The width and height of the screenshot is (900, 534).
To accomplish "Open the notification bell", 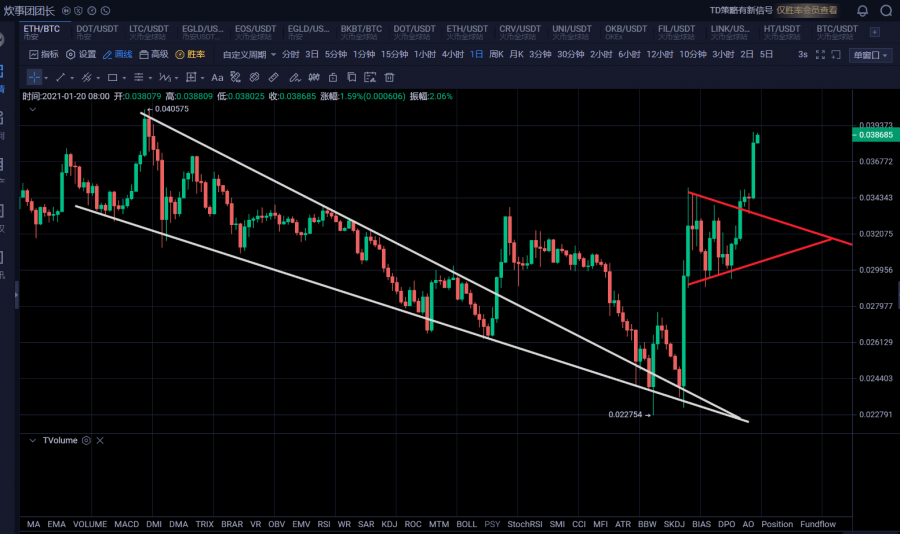I will 862,11.
